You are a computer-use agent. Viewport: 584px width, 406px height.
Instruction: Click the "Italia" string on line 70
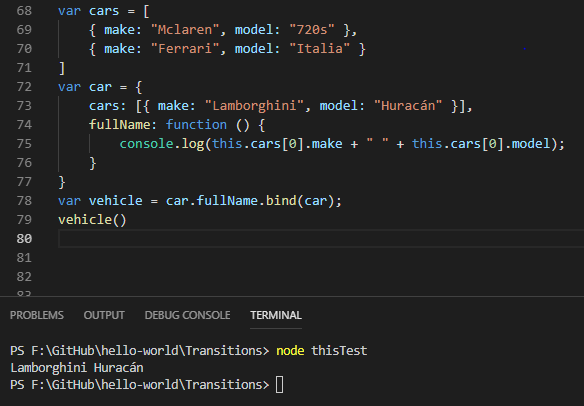pos(320,49)
